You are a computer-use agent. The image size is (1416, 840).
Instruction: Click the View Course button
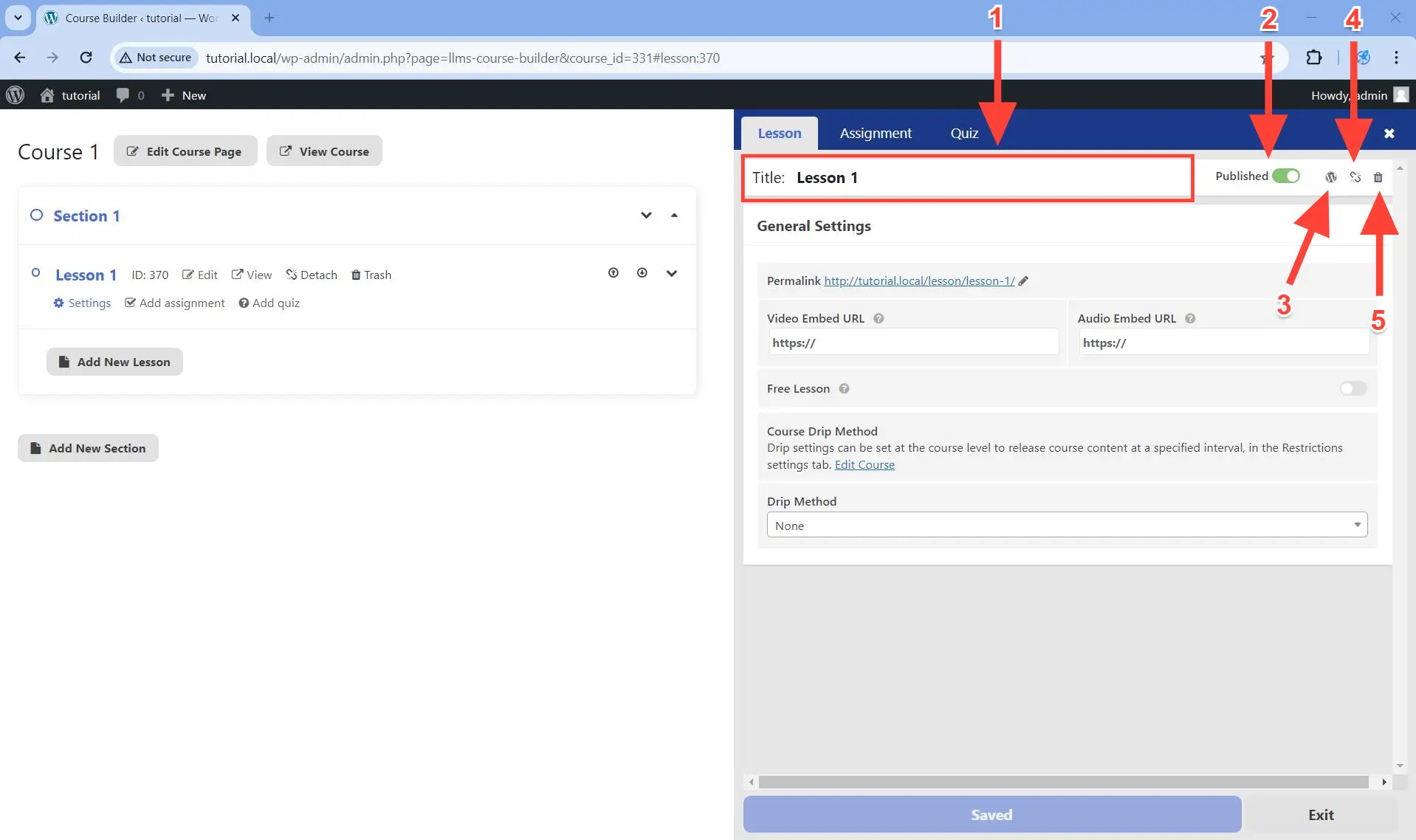324,151
